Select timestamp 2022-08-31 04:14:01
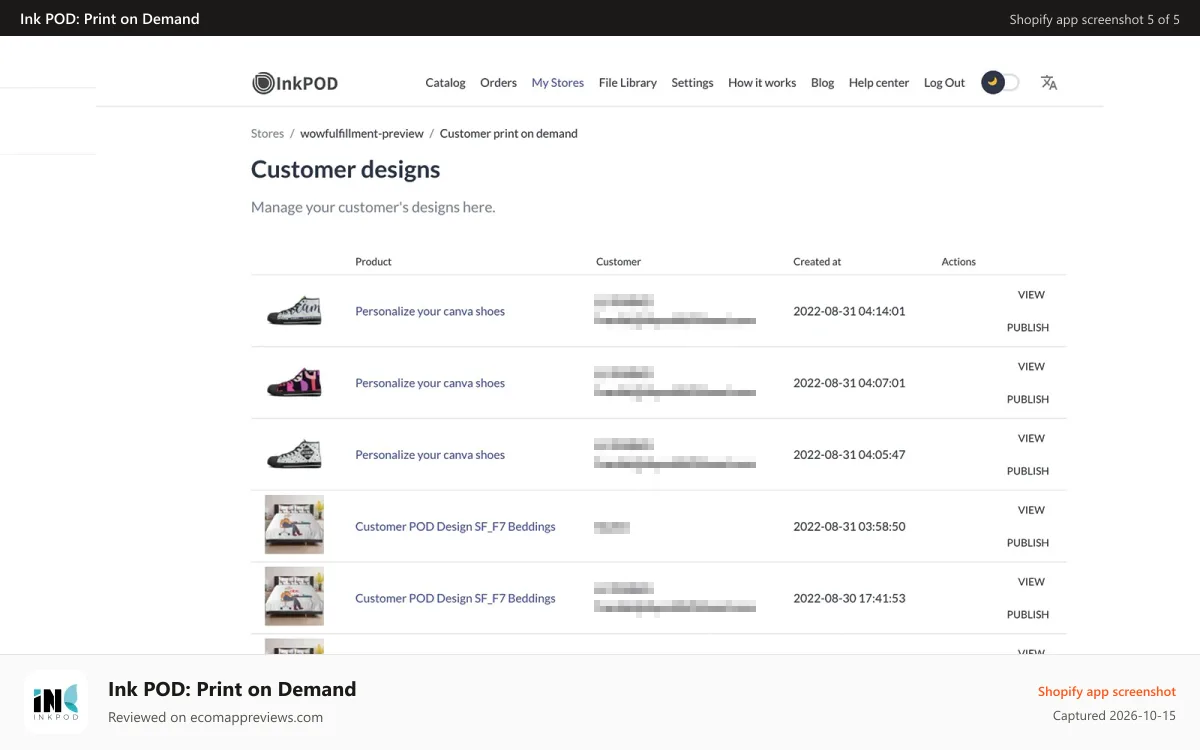 click(x=849, y=311)
